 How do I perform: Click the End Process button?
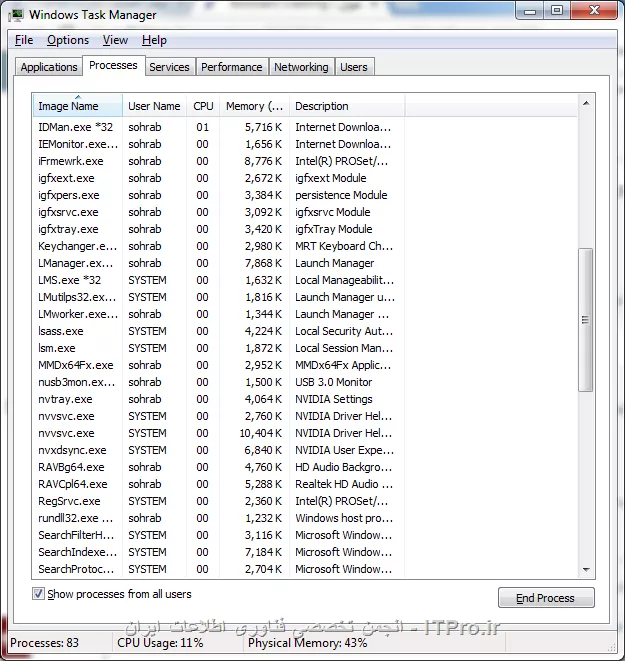tap(546, 598)
